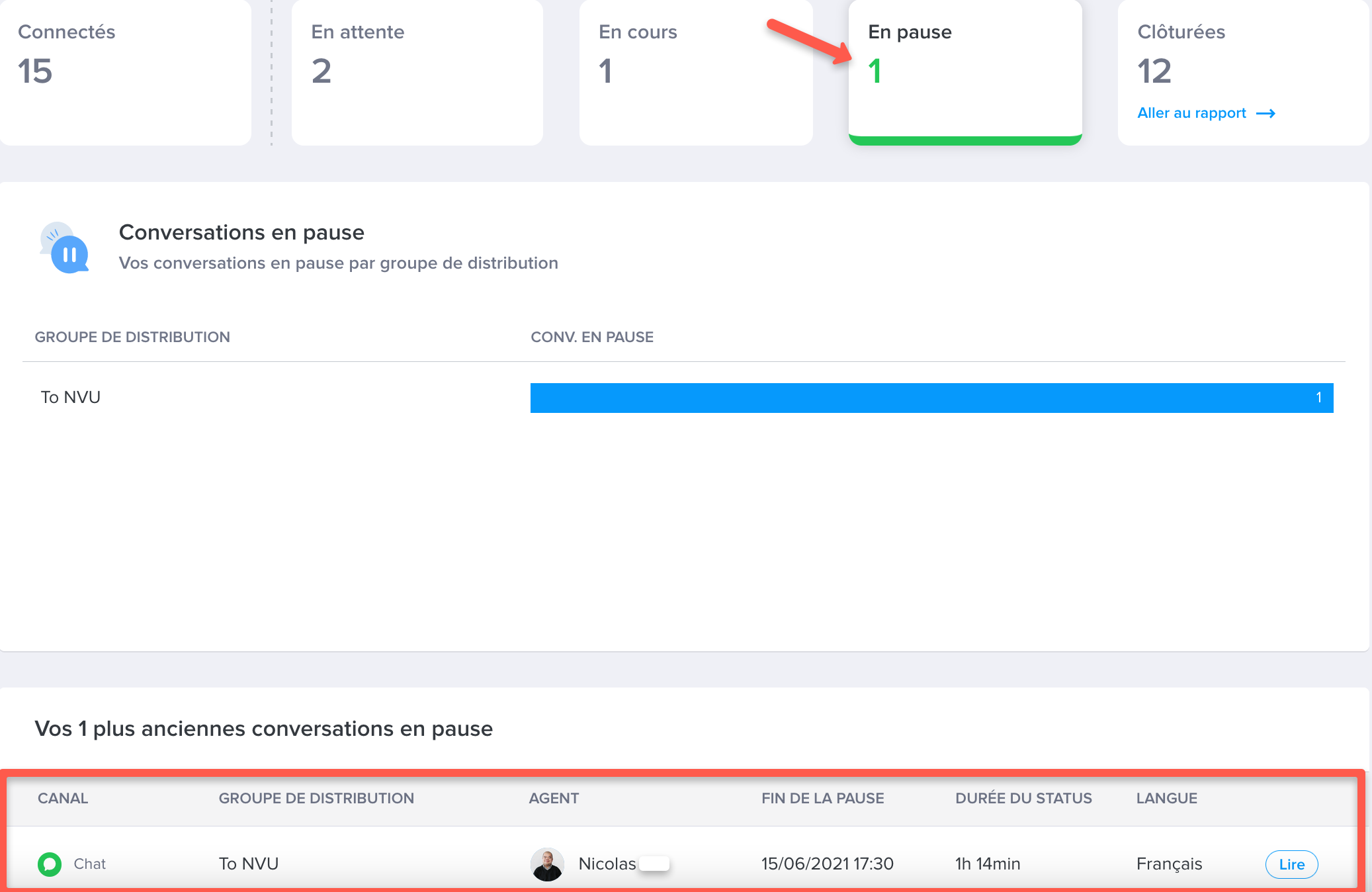
Task: Click the paused conversations chat bubble icon
Action: tap(65, 248)
